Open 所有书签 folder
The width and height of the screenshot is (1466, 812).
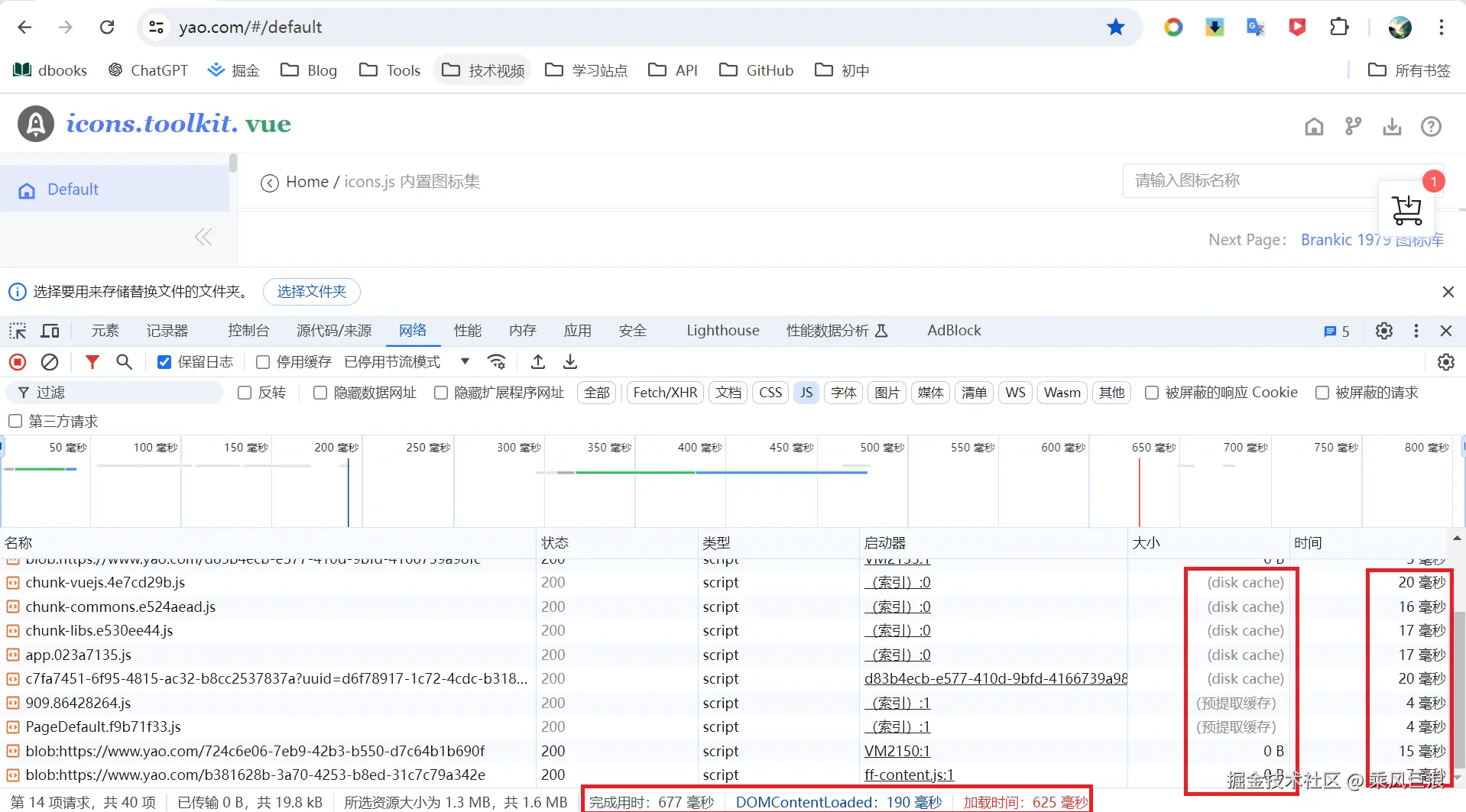(x=1409, y=70)
